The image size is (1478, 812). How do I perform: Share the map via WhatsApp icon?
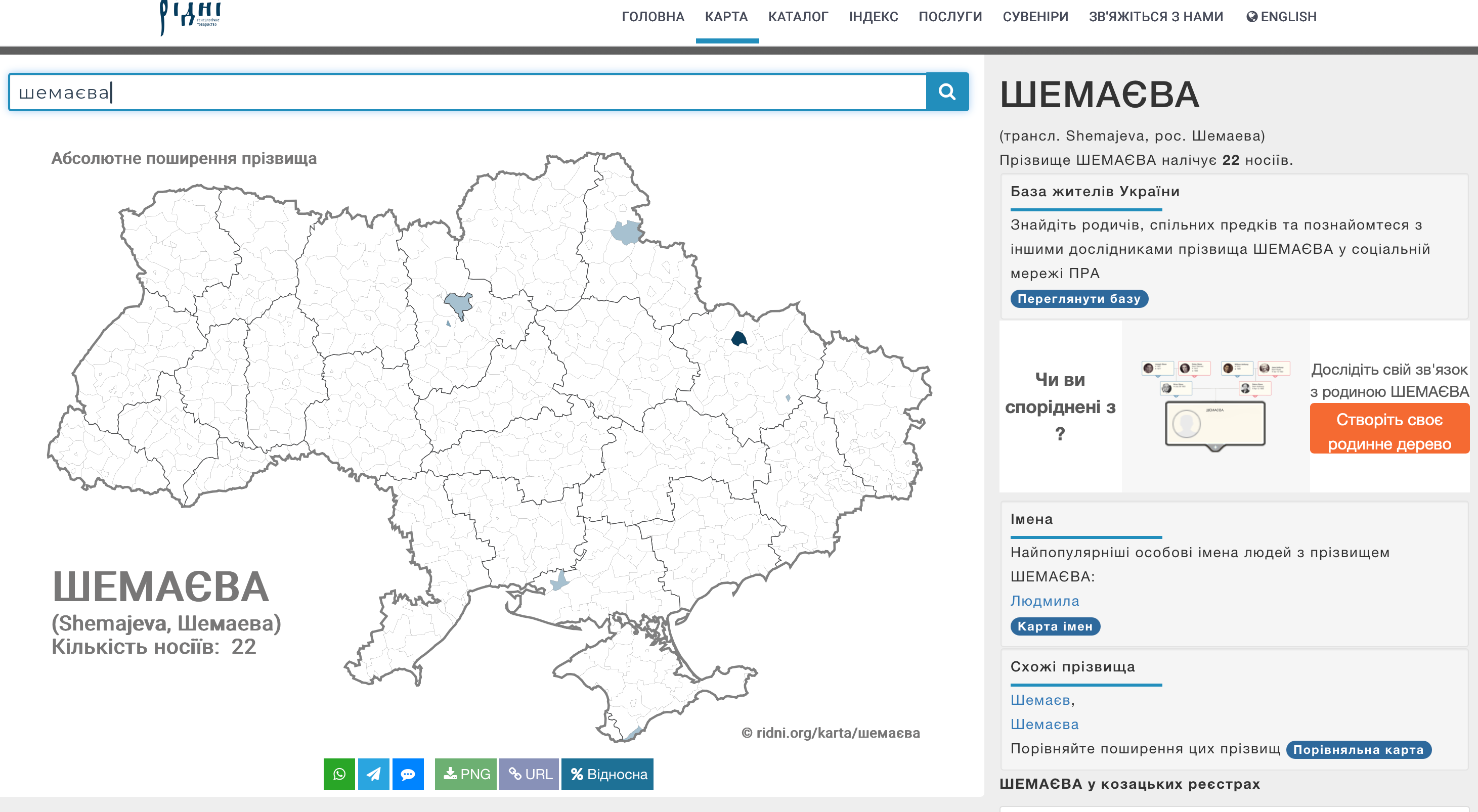(339, 774)
